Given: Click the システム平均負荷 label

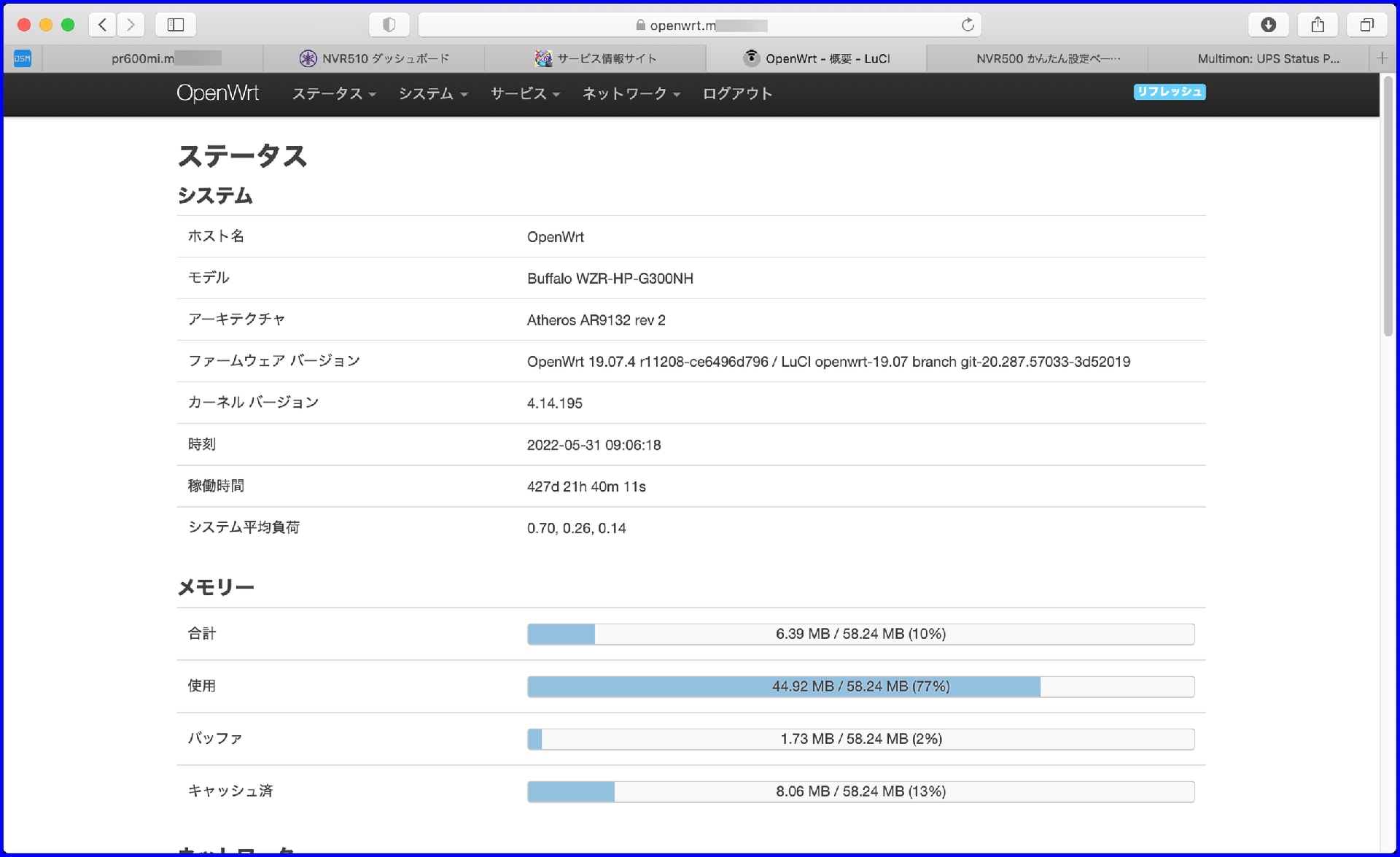Looking at the screenshot, I should click(x=244, y=527).
